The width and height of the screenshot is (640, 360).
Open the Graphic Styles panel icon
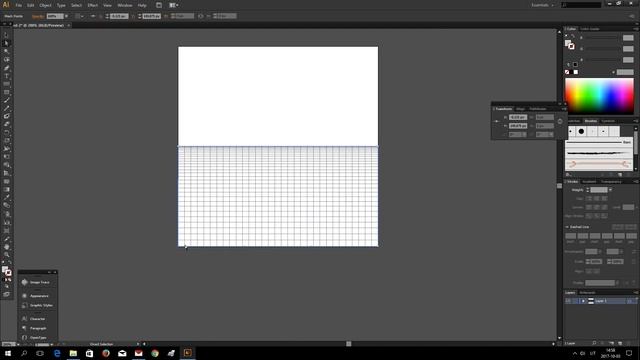coord(24,305)
